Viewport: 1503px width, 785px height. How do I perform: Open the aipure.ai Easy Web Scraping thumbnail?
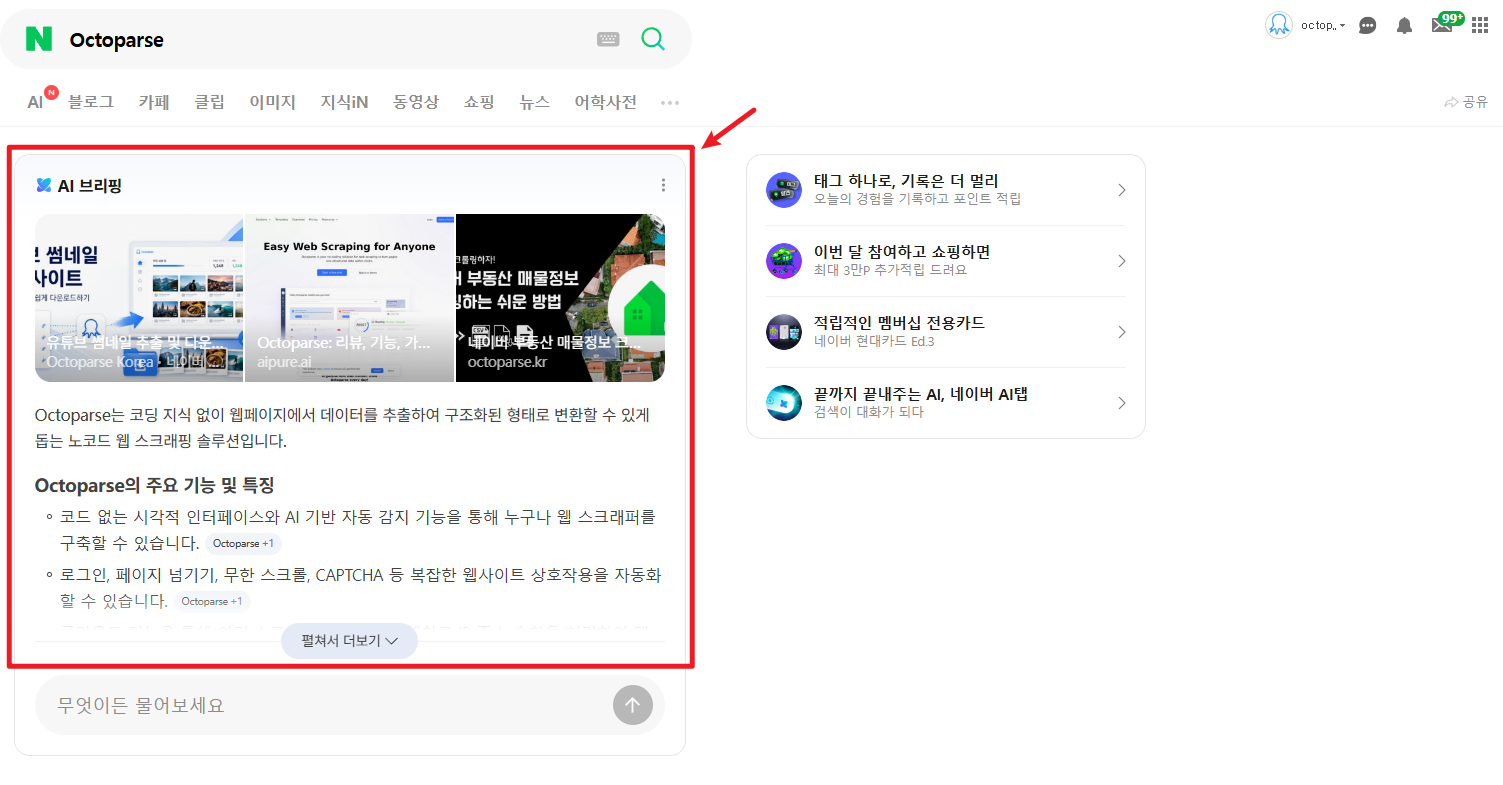350,298
